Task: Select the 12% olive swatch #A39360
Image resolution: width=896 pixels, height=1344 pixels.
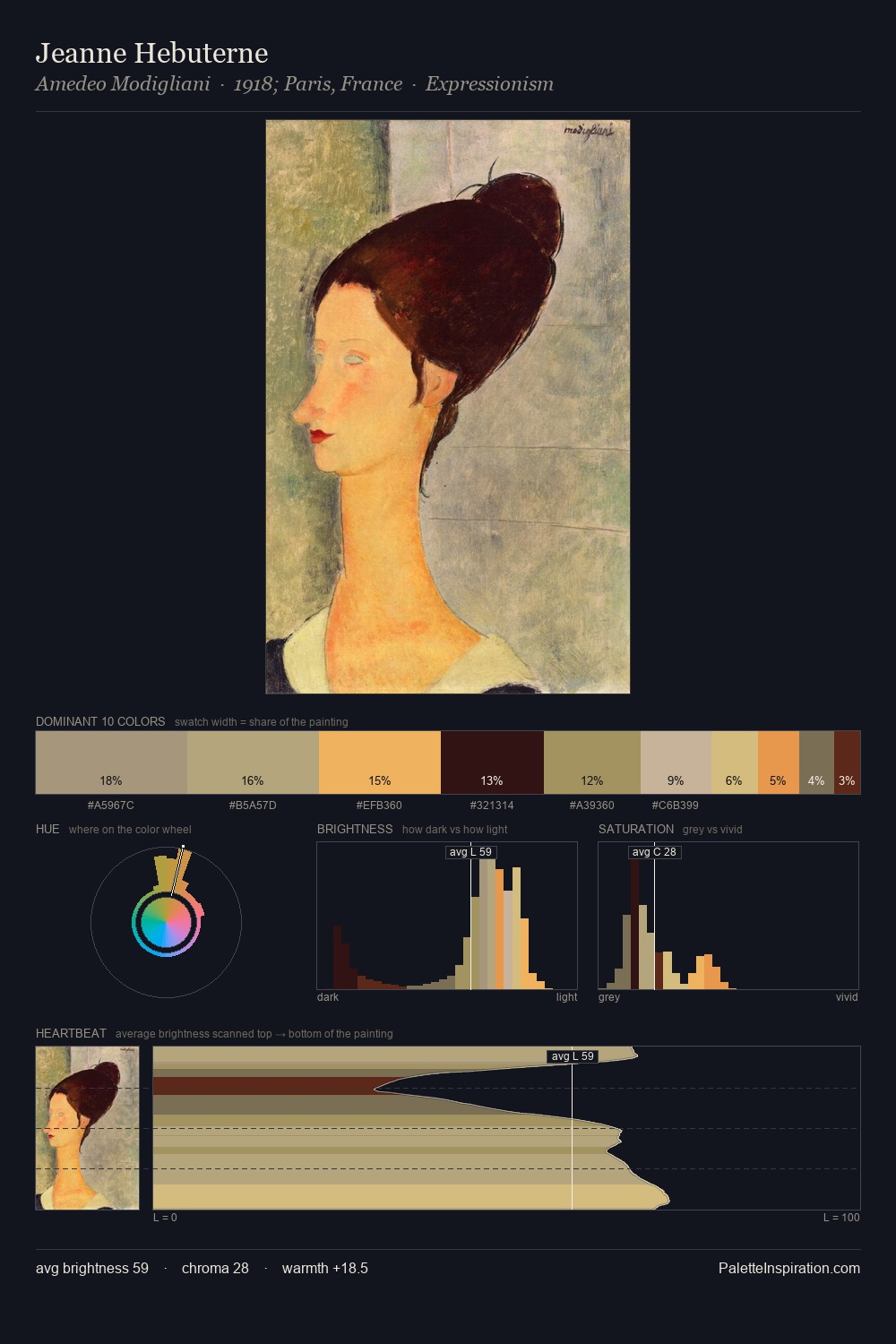Action: (x=592, y=762)
